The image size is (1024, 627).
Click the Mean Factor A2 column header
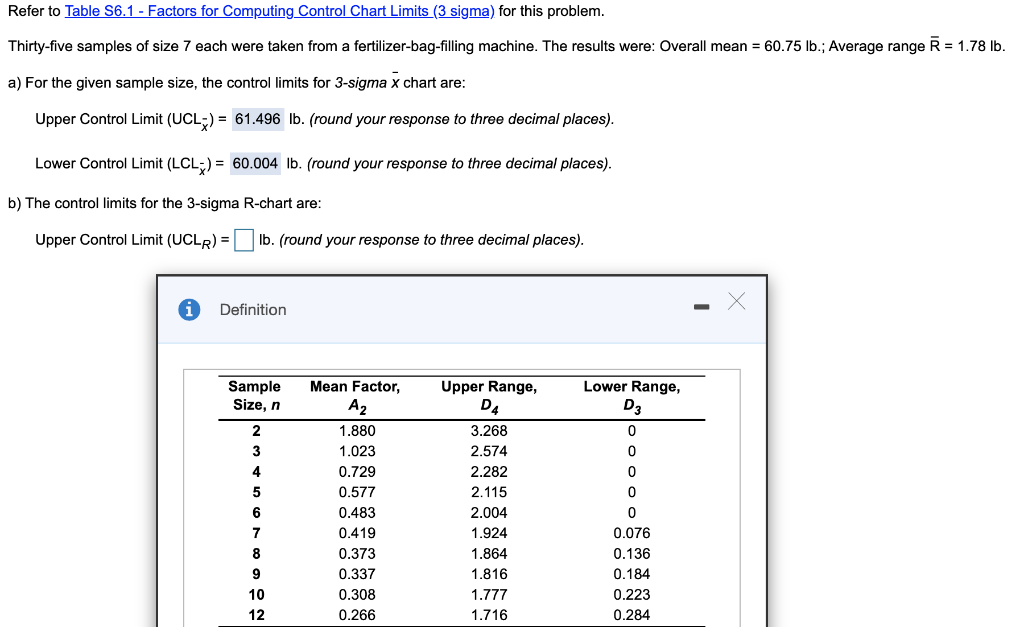[356, 395]
